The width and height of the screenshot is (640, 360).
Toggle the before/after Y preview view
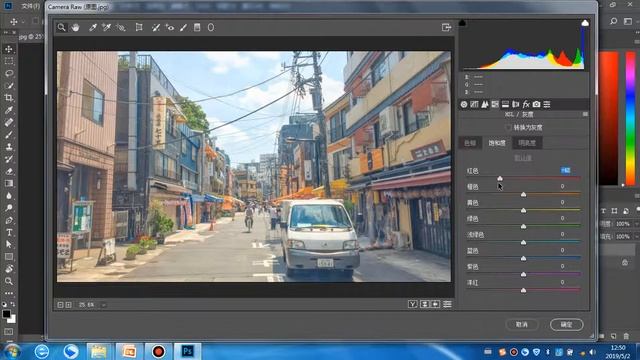[413, 304]
